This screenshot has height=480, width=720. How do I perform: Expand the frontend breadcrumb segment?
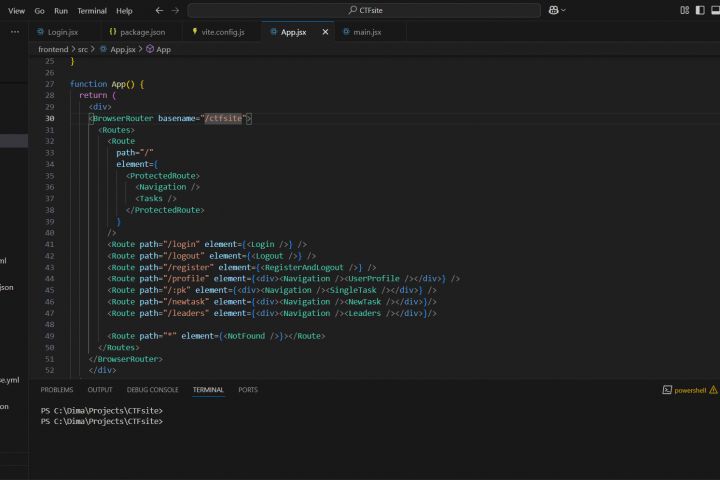pyautogui.click(x=53, y=49)
